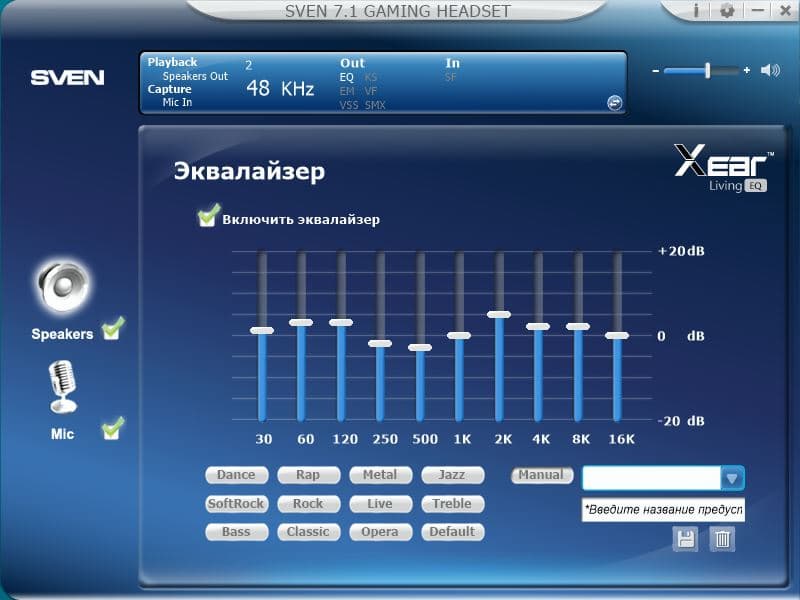Select the Speakers device icon
Image resolution: width=800 pixels, height=600 pixels.
[63, 285]
